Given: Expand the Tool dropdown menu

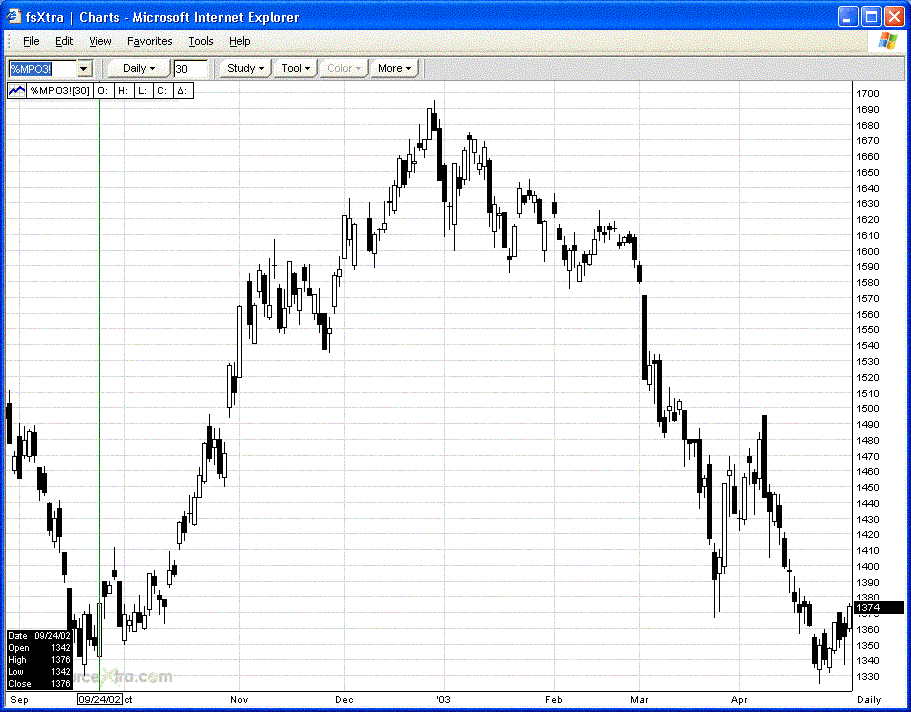Looking at the screenshot, I should [295, 69].
